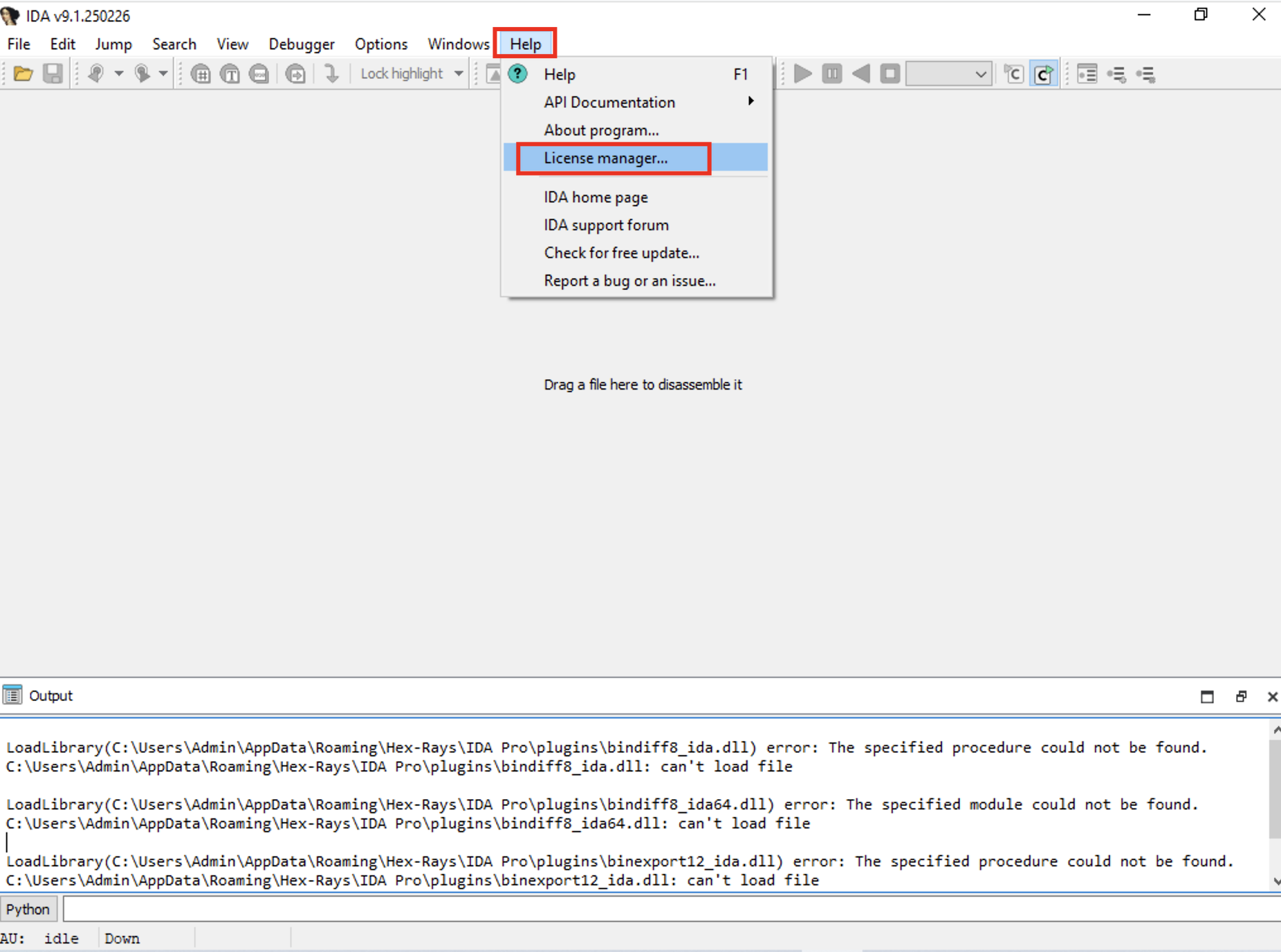Click the curved down-arrow toolbar icon

click(331, 74)
